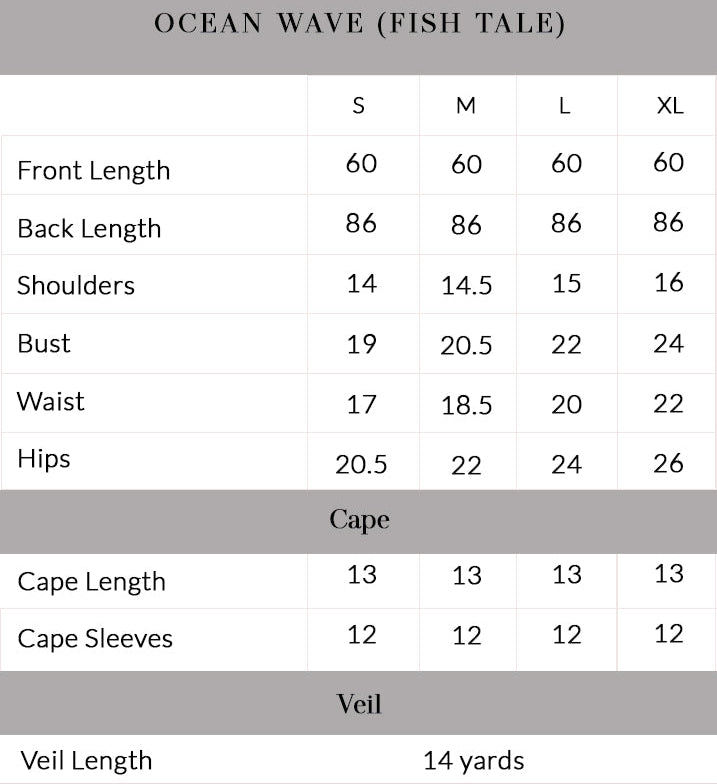Click the Ocean Wave (Fish Tale) title
The height and width of the screenshot is (784, 717).
[359, 24]
